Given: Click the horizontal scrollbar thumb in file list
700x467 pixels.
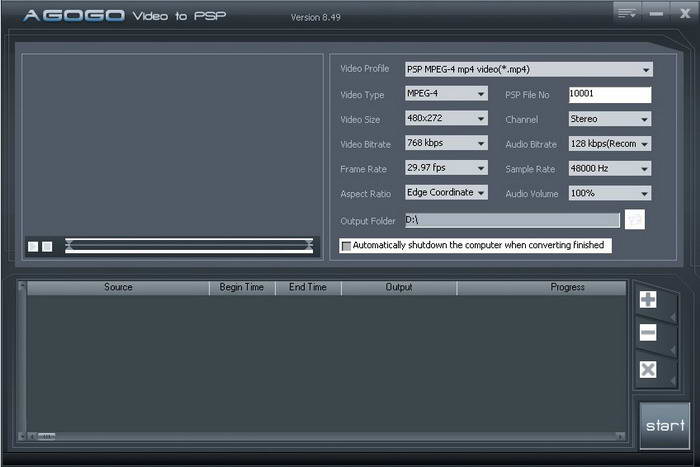Looking at the screenshot, I should [x=46, y=436].
